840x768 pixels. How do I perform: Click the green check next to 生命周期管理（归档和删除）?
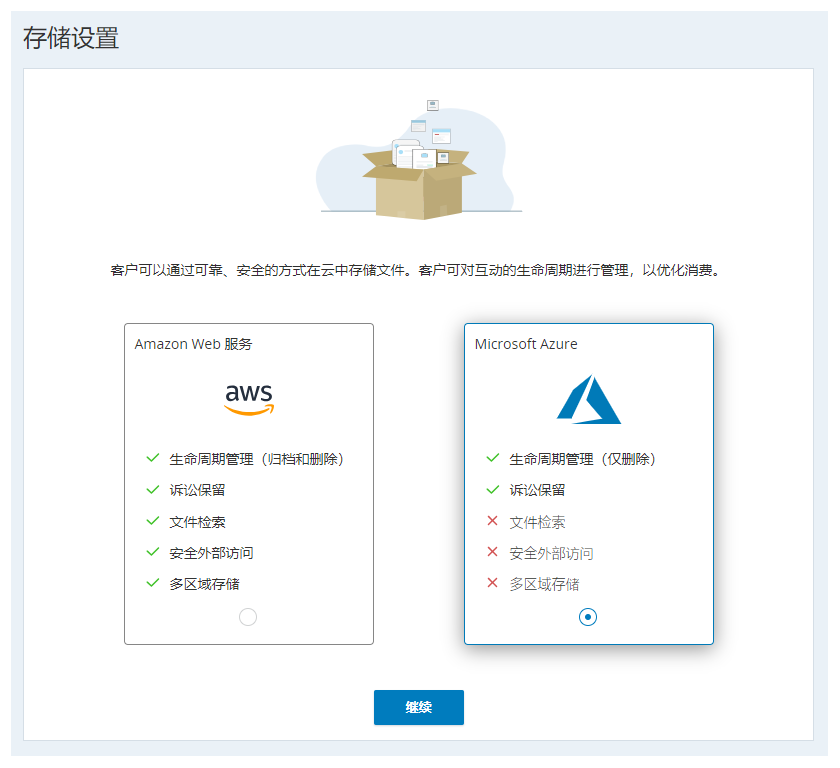pos(153,458)
